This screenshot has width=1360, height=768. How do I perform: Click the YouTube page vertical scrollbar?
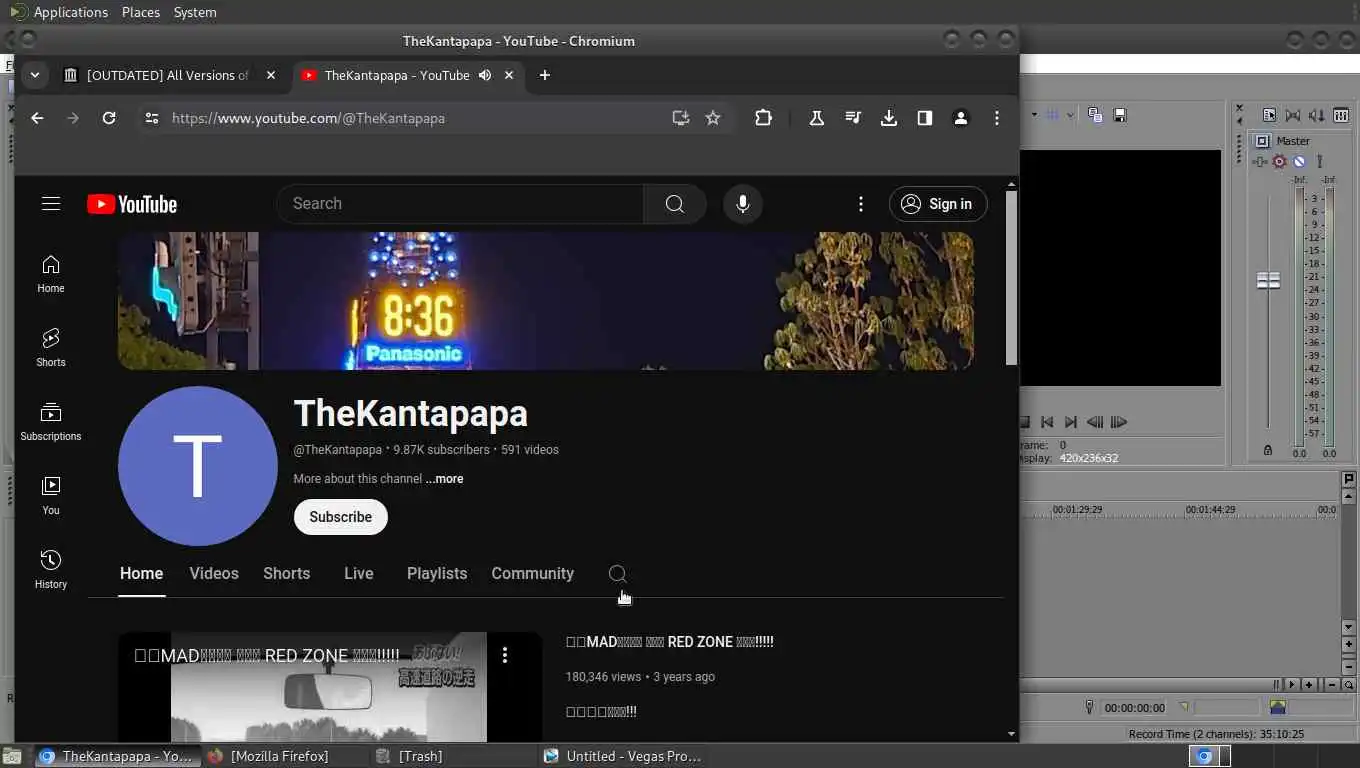(x=1011, y=278)
